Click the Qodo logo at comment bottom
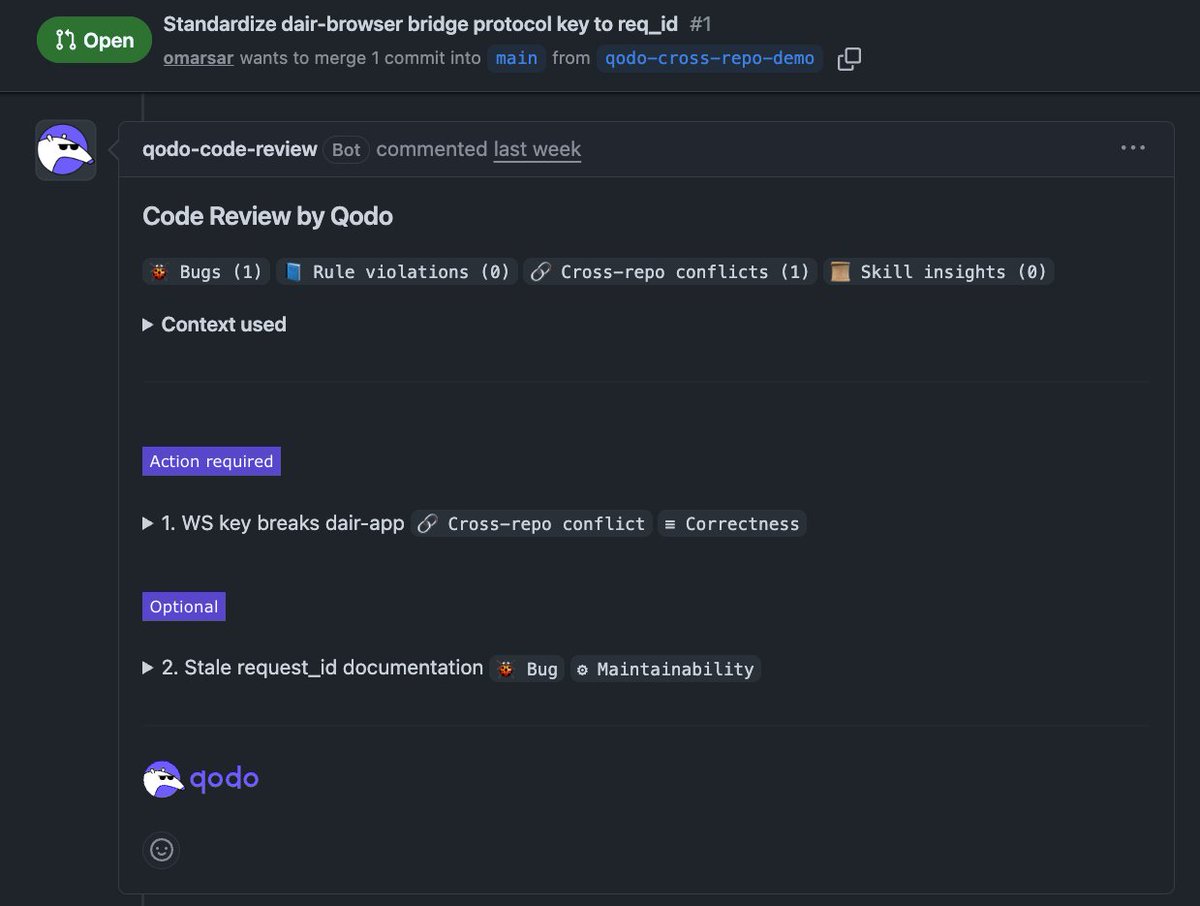 (x=201, y=779)
